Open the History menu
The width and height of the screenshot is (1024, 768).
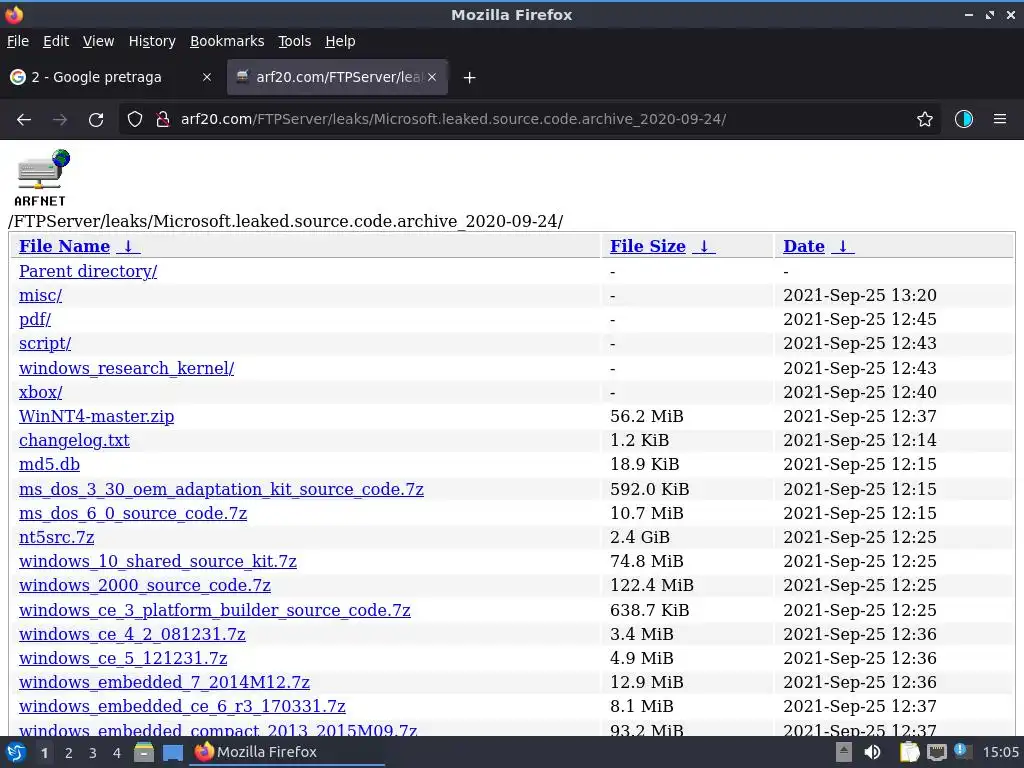click(152, 41)
